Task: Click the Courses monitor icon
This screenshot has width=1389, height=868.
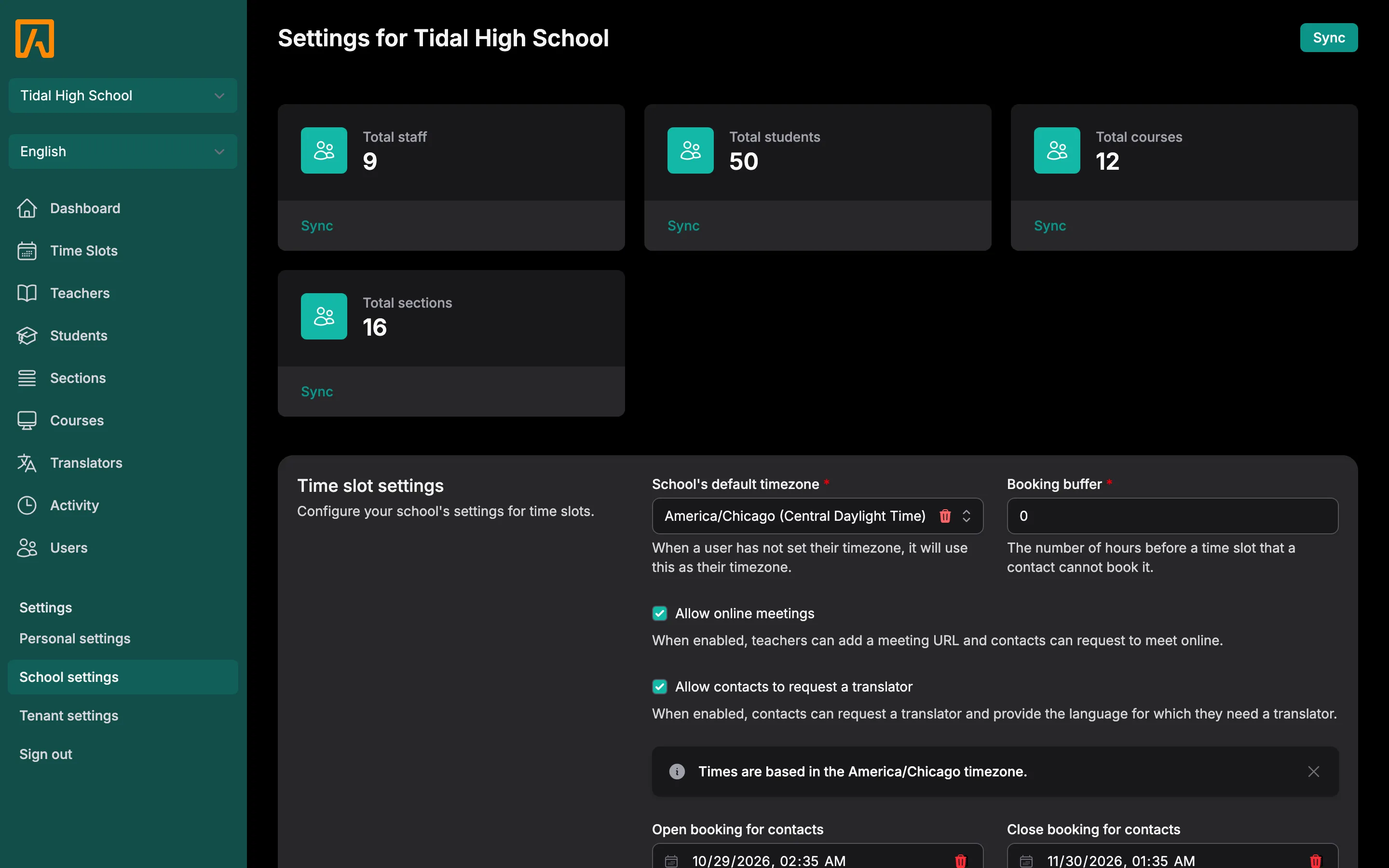Action: (27, 421)
